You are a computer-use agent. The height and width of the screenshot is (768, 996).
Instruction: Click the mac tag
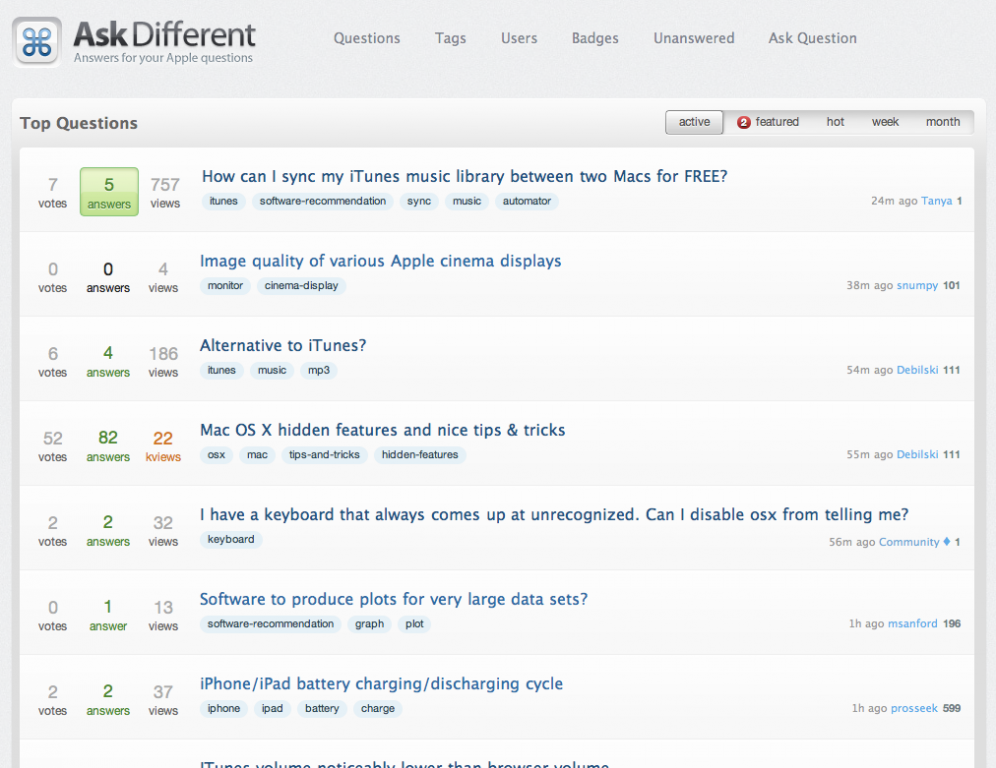[257, 455]
